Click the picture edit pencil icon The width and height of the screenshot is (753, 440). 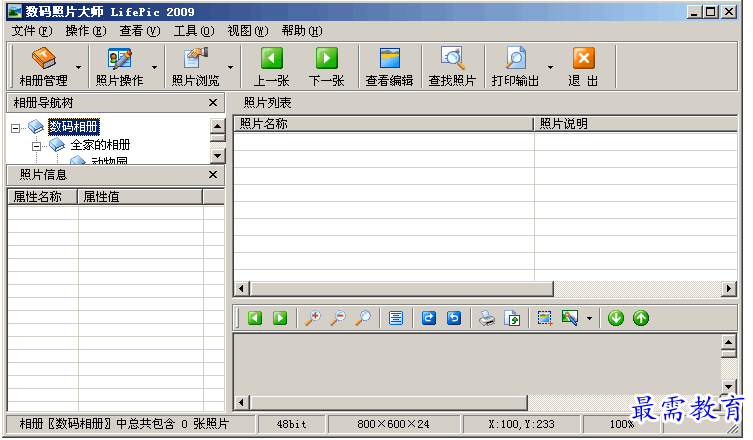[570, 318]
